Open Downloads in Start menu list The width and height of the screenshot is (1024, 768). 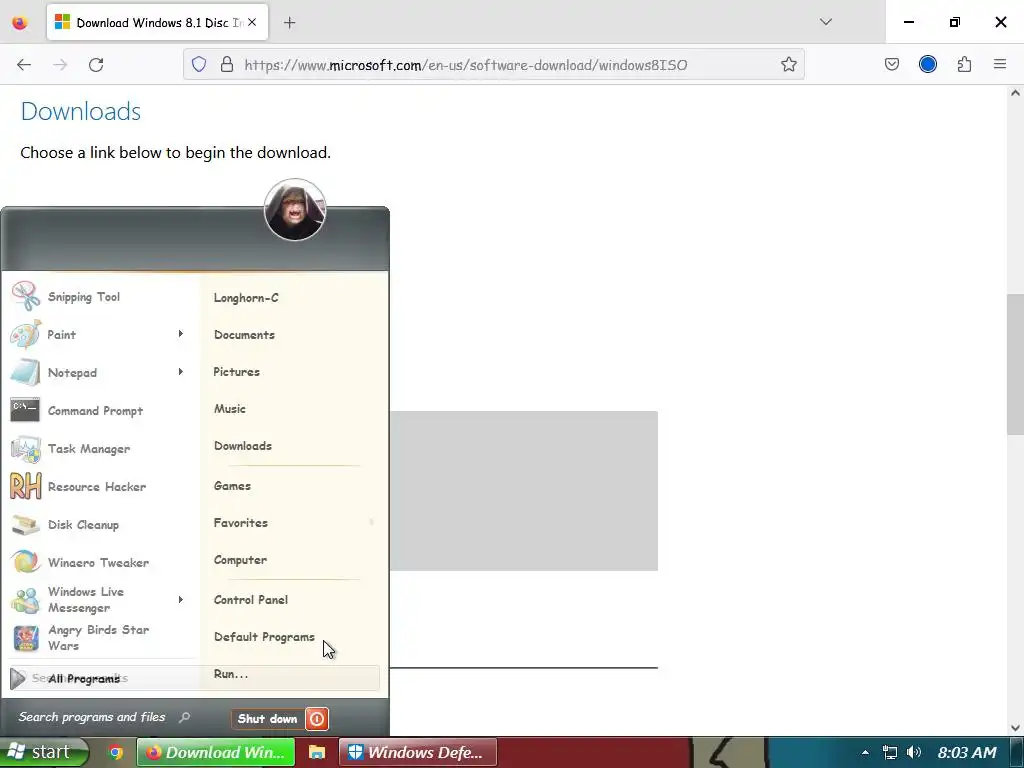click(243, 446)
